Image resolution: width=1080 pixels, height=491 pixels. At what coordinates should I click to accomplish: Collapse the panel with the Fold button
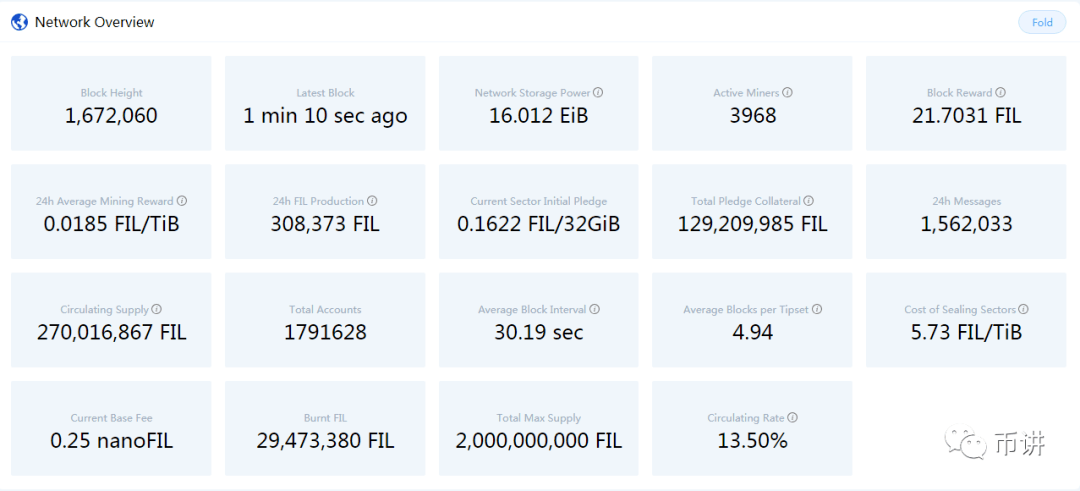click(1042, 23)
